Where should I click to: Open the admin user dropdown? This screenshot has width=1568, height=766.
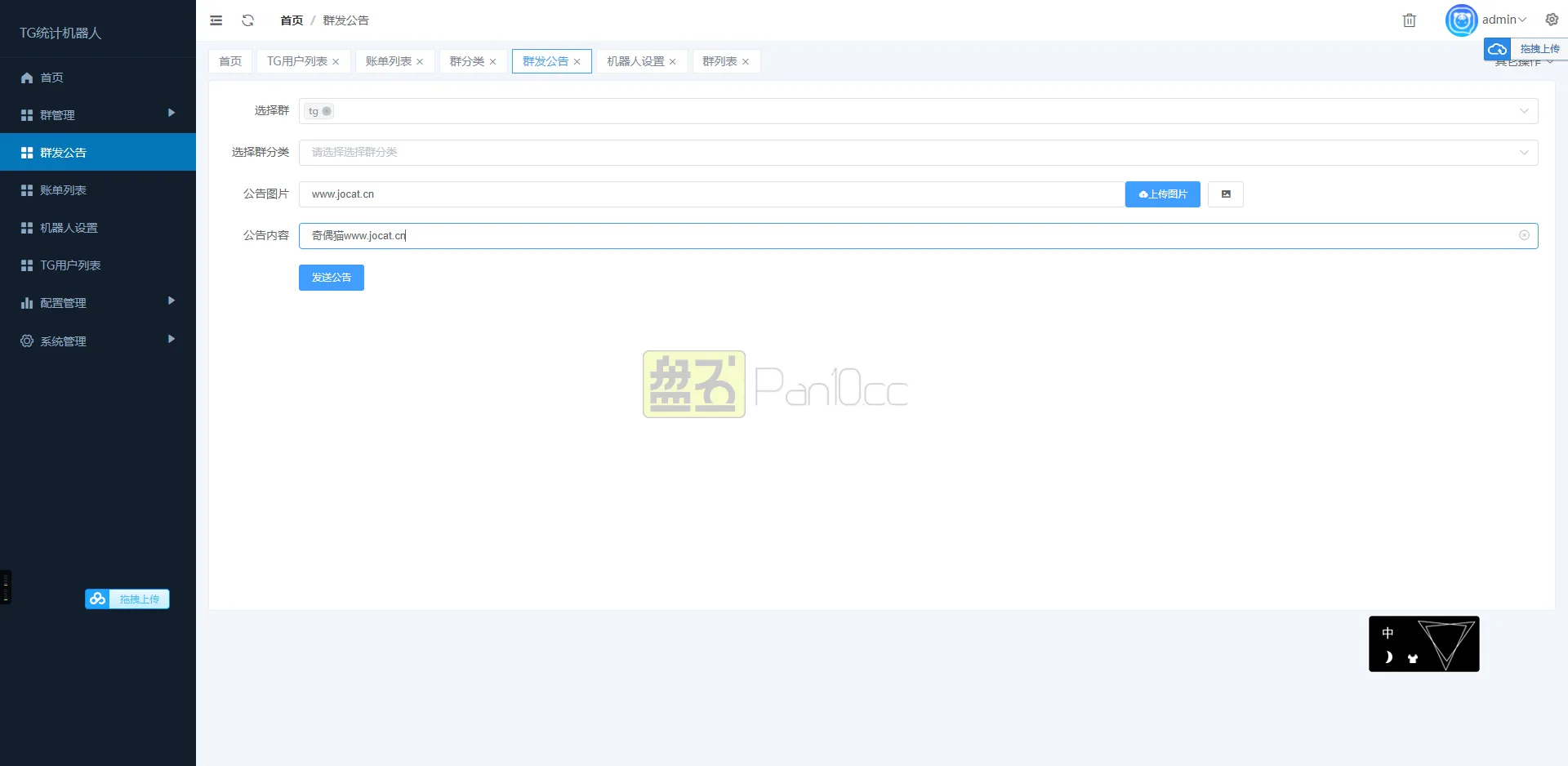[1503, 20]
